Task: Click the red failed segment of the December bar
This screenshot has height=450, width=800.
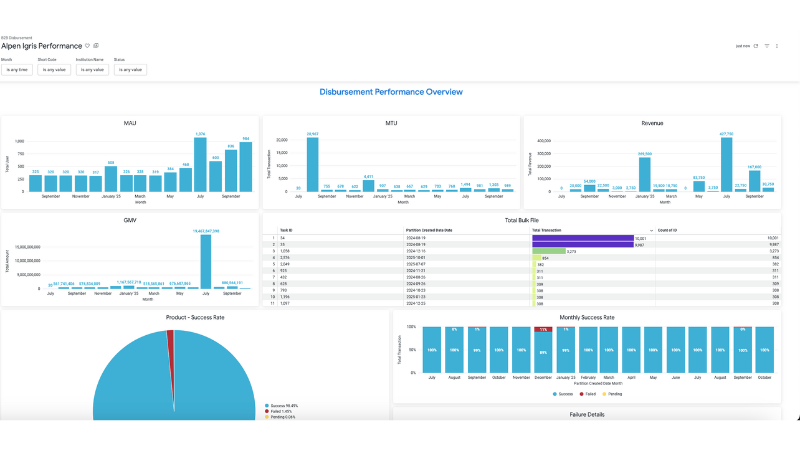Action: (x=543, y=330)
